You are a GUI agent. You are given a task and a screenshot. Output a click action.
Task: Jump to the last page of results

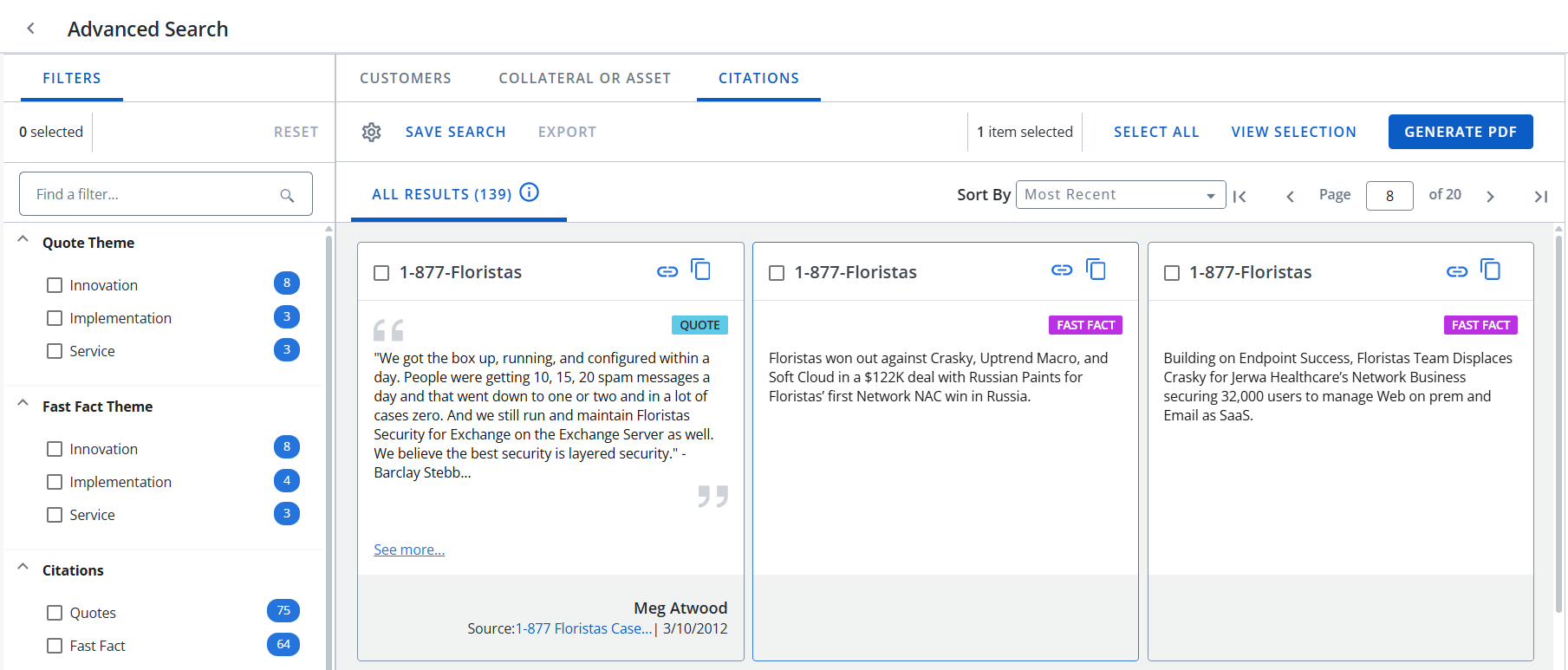[x=1540, y=196]
